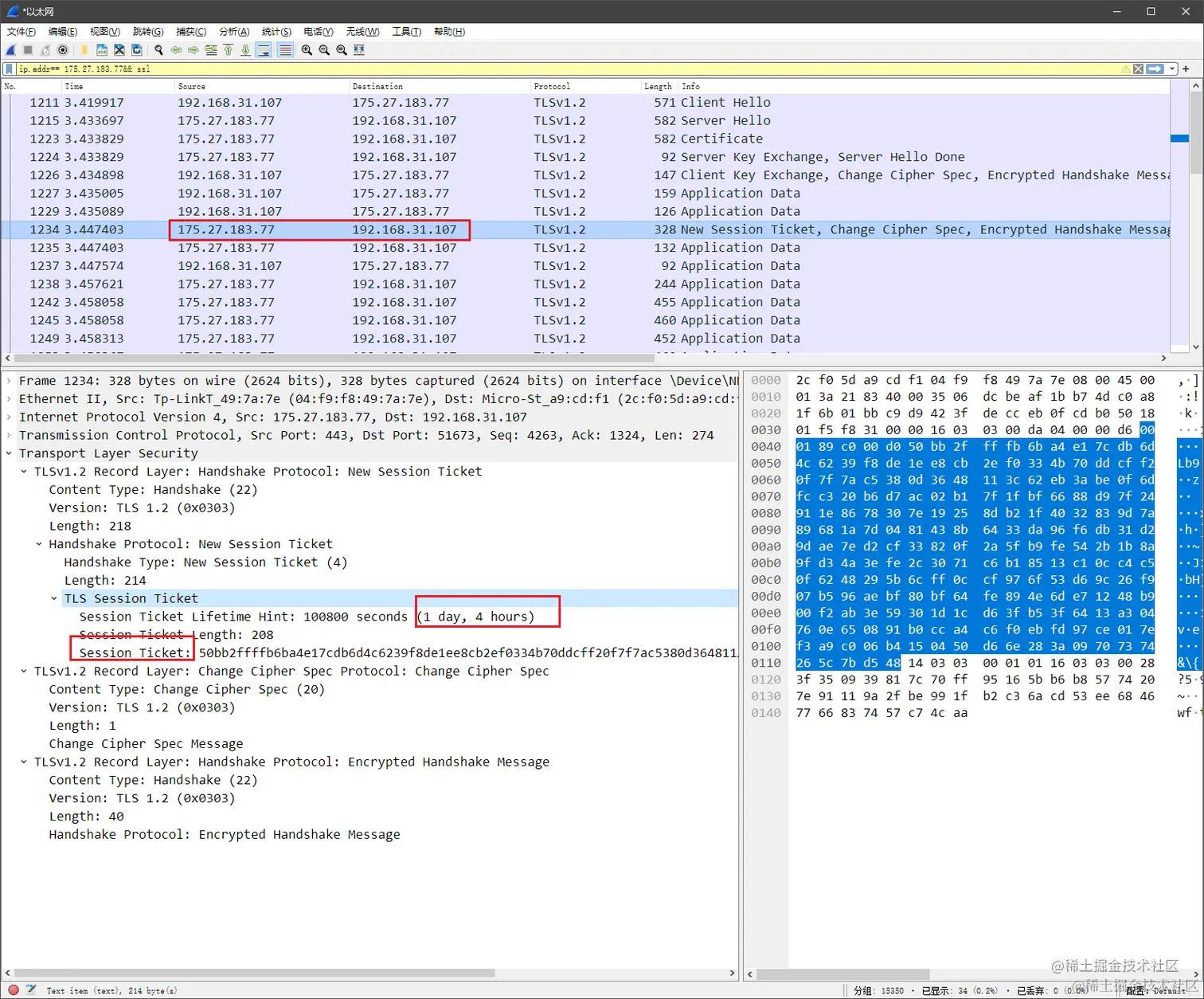Jump to the last packet
This screenshot has width=1204, height=999.
pos(245,50)
